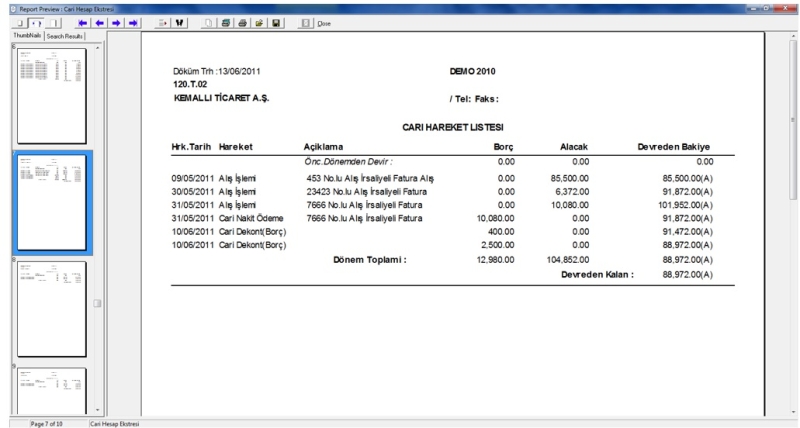Click the go-to-page icon left of the binoculars

[165, 21]
